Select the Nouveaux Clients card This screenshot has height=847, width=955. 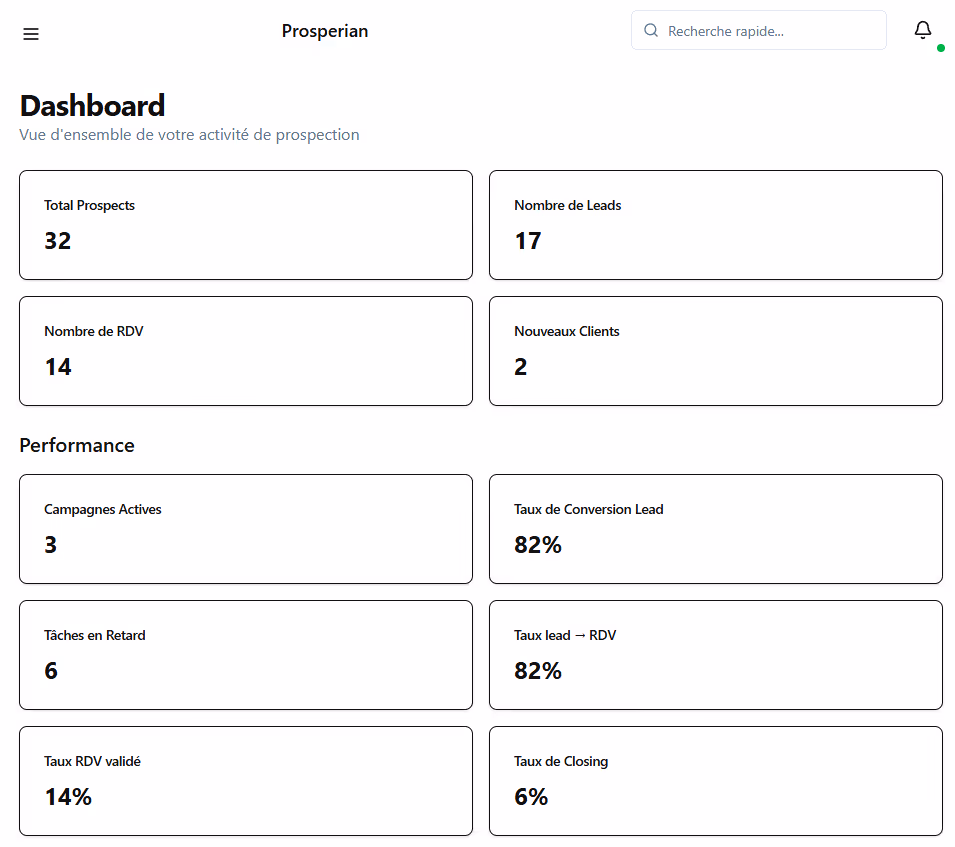click(715, 350)
